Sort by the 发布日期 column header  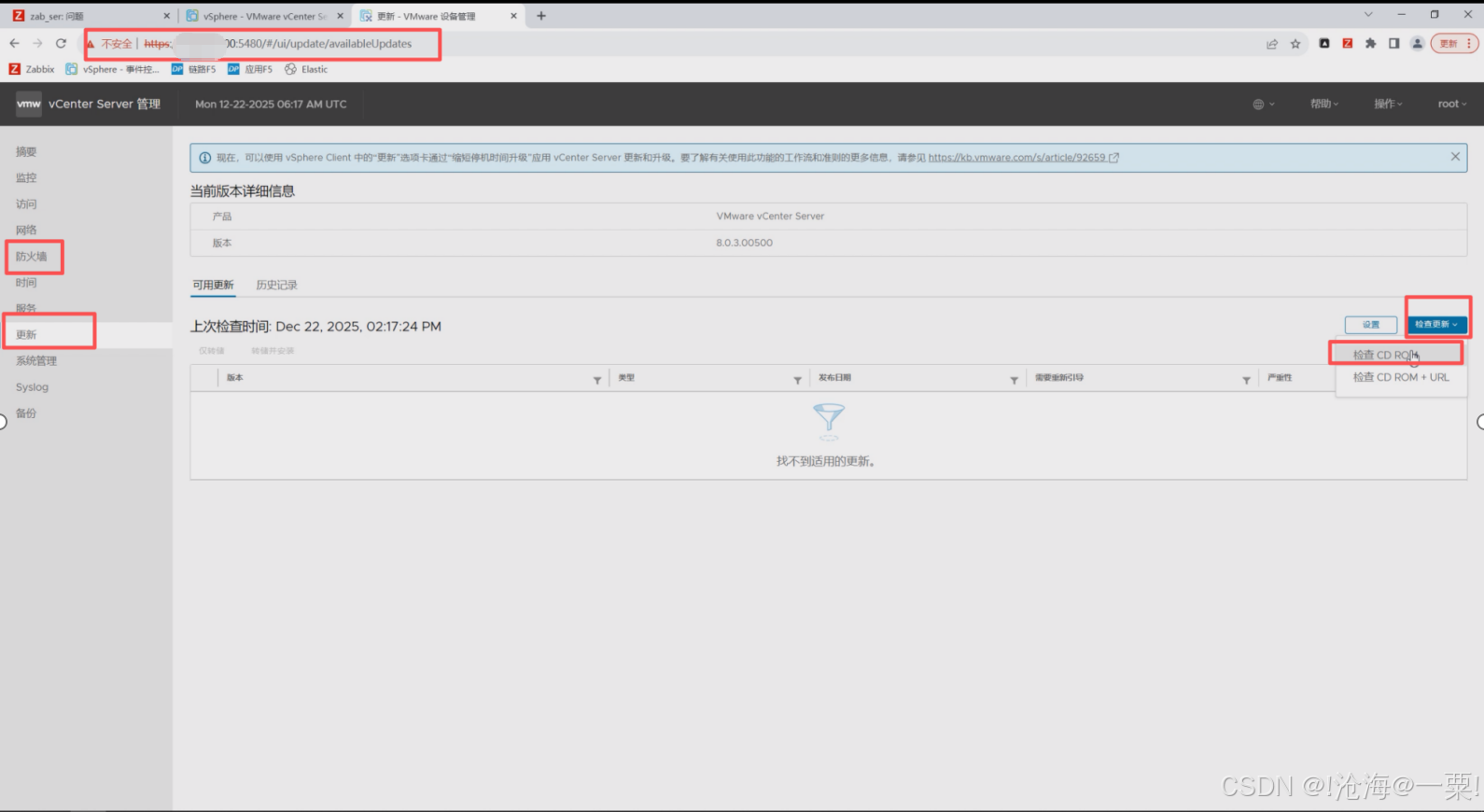(x=834, y=378)
